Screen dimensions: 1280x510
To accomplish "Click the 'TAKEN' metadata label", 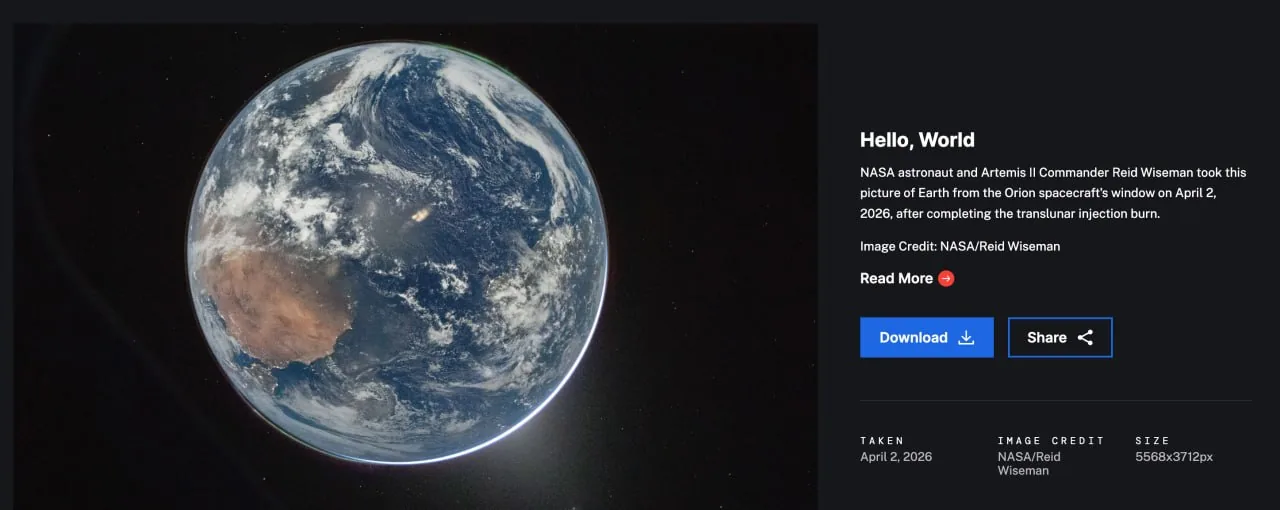I will pos(882,441).
